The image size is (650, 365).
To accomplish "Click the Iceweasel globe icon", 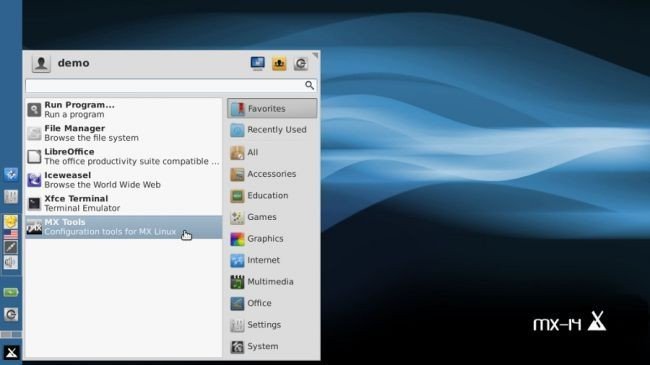I will tap(34, 180).
